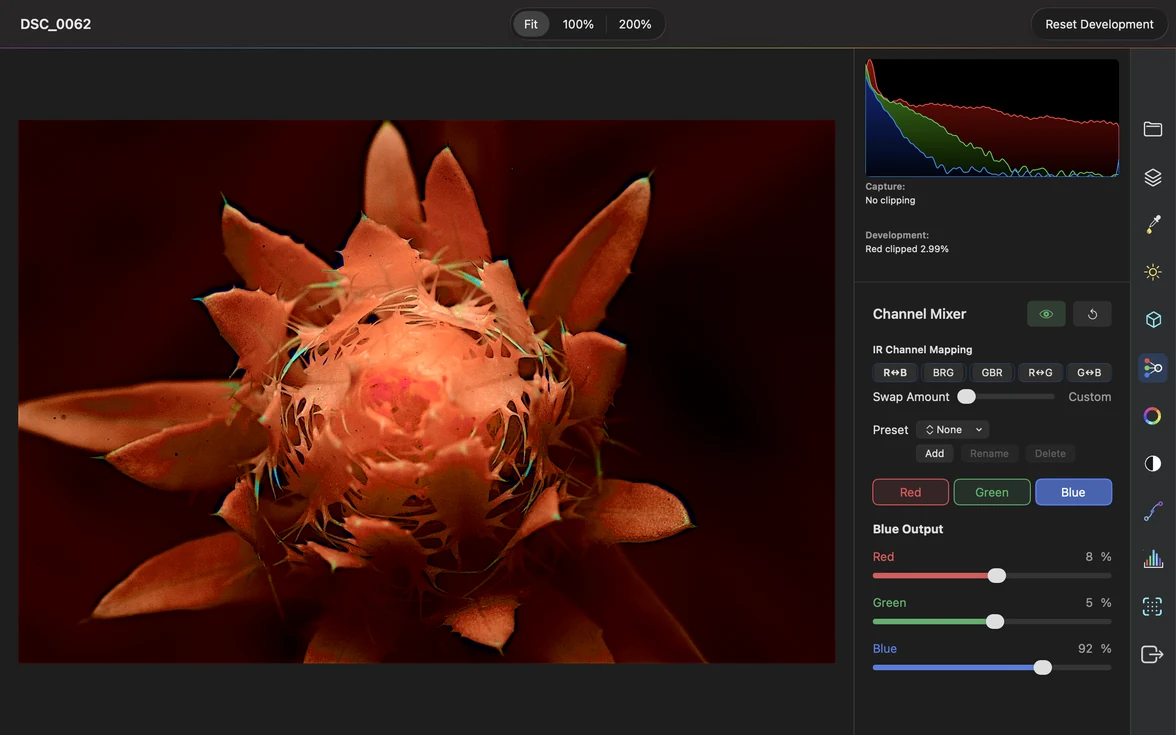
Task: Open the sun exposure panel icon
Action: pos(1153,272)
